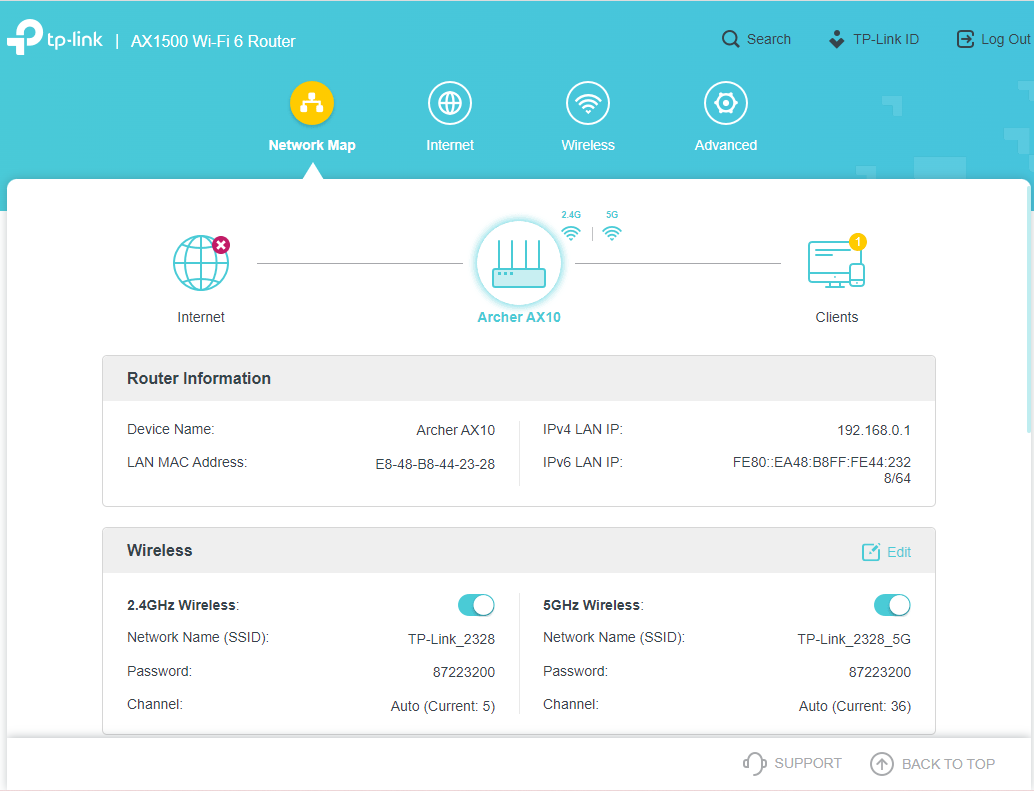The height and width of the screenshot is (791, 1034).
Task: Click the Archer AX10 router icon
Action: pos(519,263)
